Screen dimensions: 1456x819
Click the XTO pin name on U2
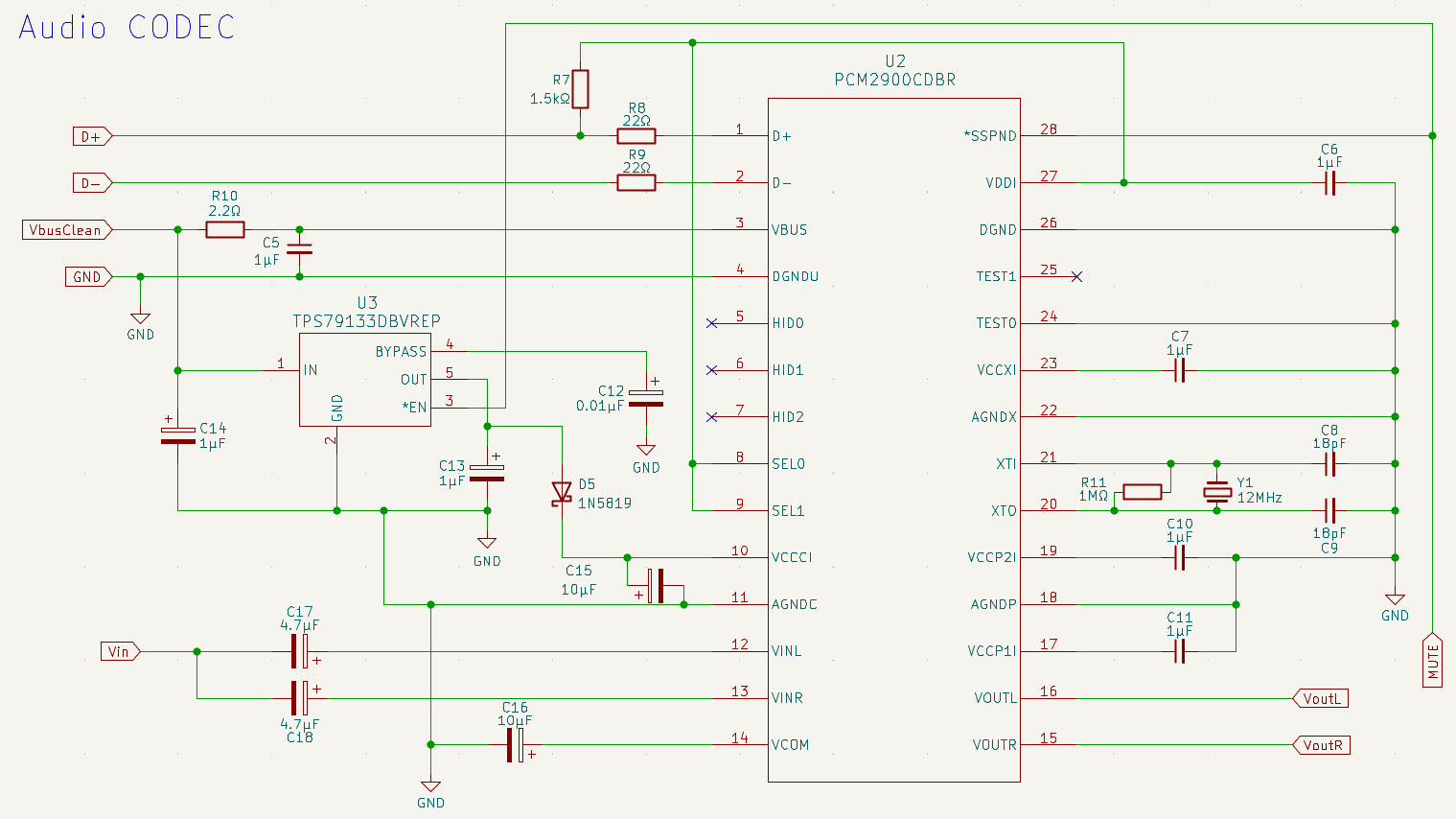[x=1004, y=510]
